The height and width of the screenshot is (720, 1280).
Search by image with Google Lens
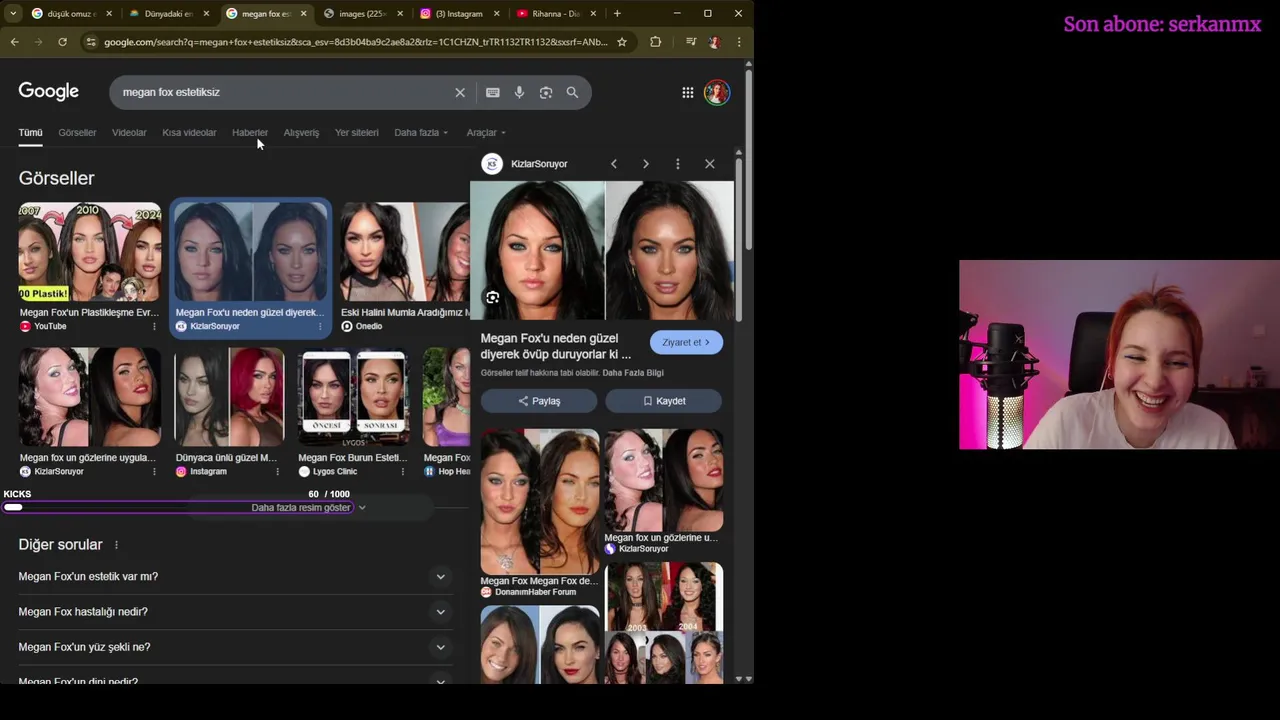pyautogui.click(x=546, y=92)
